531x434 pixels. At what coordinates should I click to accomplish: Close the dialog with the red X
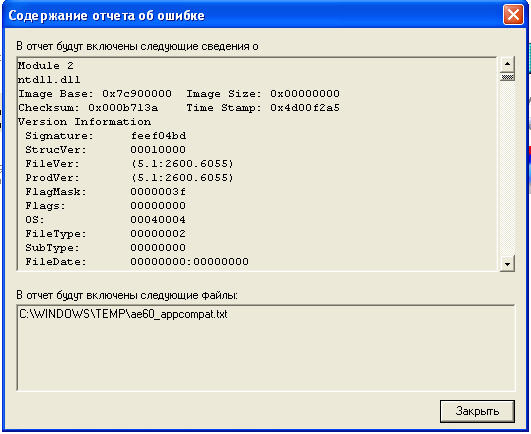(513, 15)
